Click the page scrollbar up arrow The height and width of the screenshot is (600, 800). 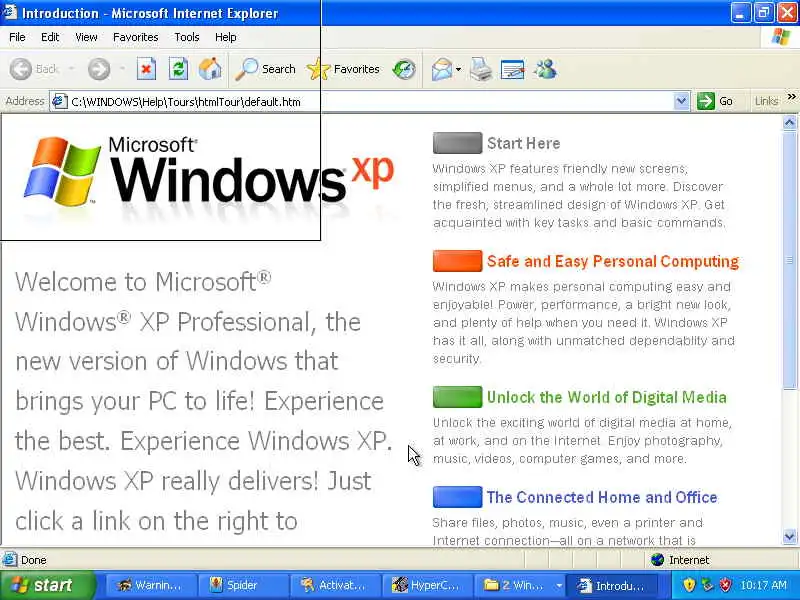pos(789,122)
